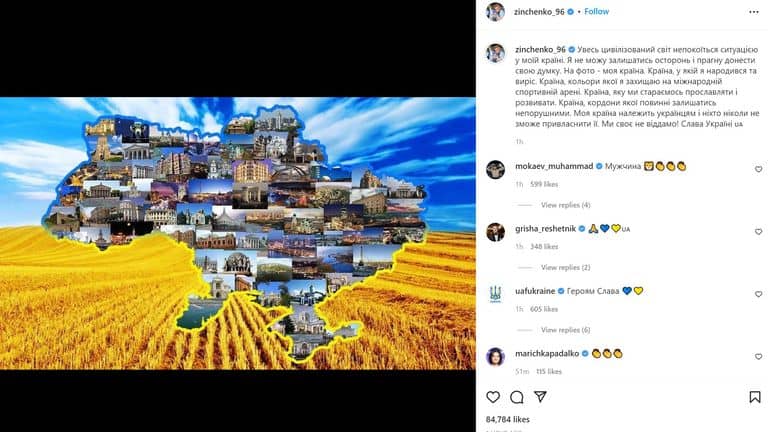Open the three-dot more options menu
The width and height of the screenshot is (768, 432).
click(754, 12)
